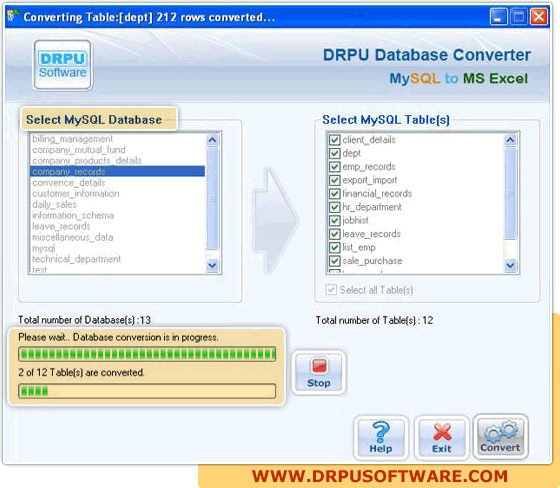This screenshot has height=488, width=560.
Task: Toggle the emp_records checkbox
Action: 334,167
